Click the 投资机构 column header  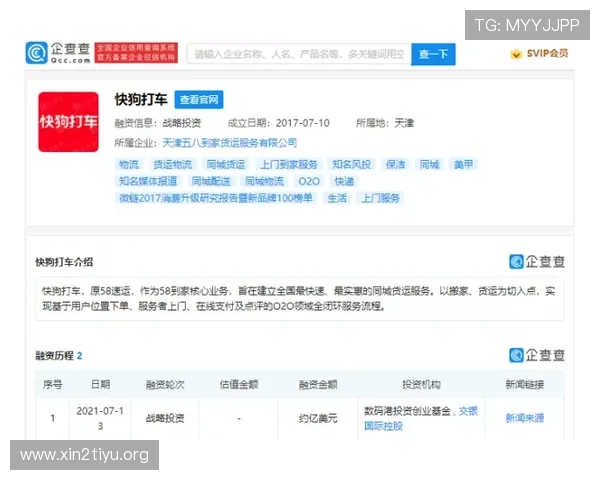[x=421, y=384]
